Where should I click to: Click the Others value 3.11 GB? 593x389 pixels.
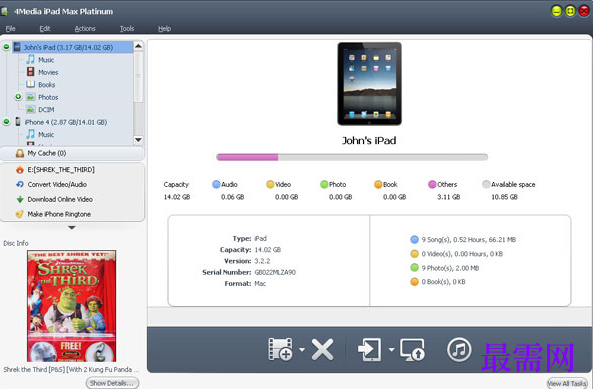pos(449,197)
